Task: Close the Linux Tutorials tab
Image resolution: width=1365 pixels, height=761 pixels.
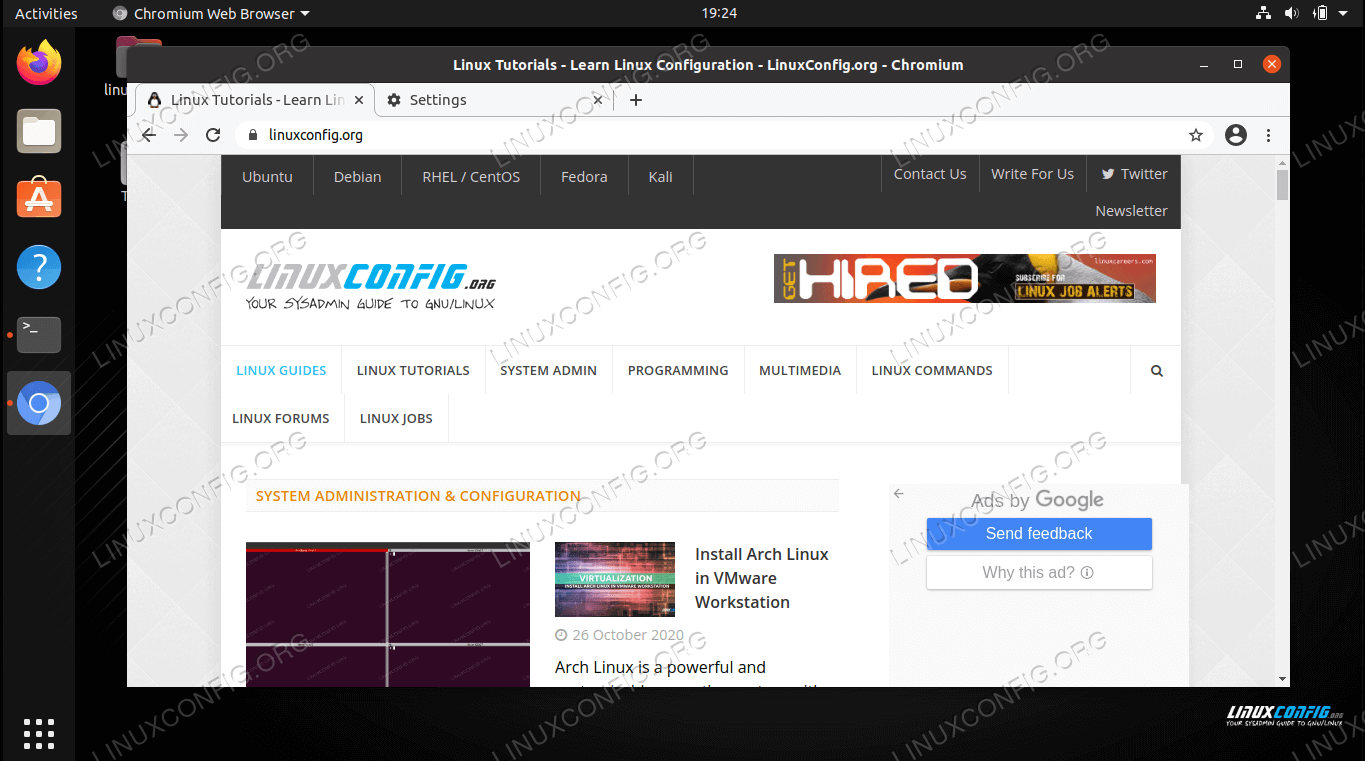Action: (359, 100)
